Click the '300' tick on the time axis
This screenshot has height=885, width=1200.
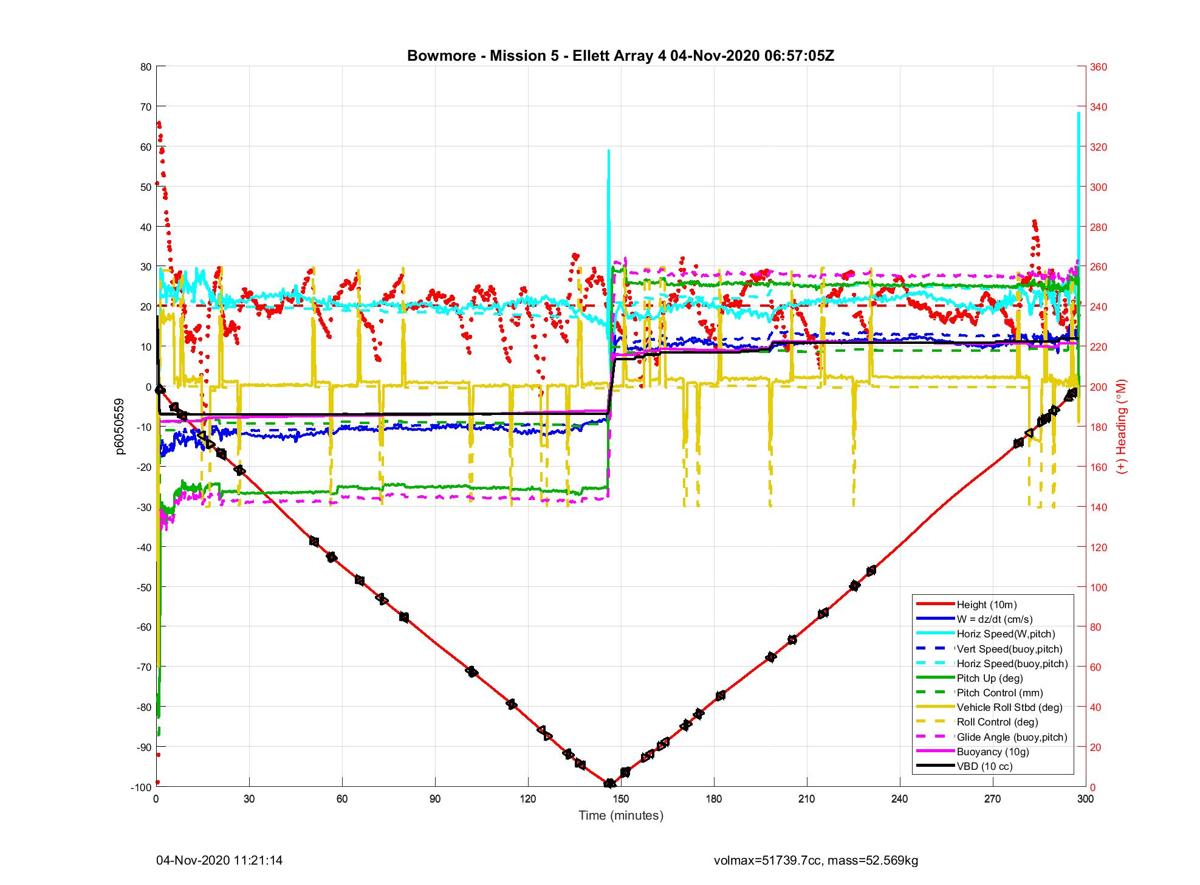[x=1085, y=798]
